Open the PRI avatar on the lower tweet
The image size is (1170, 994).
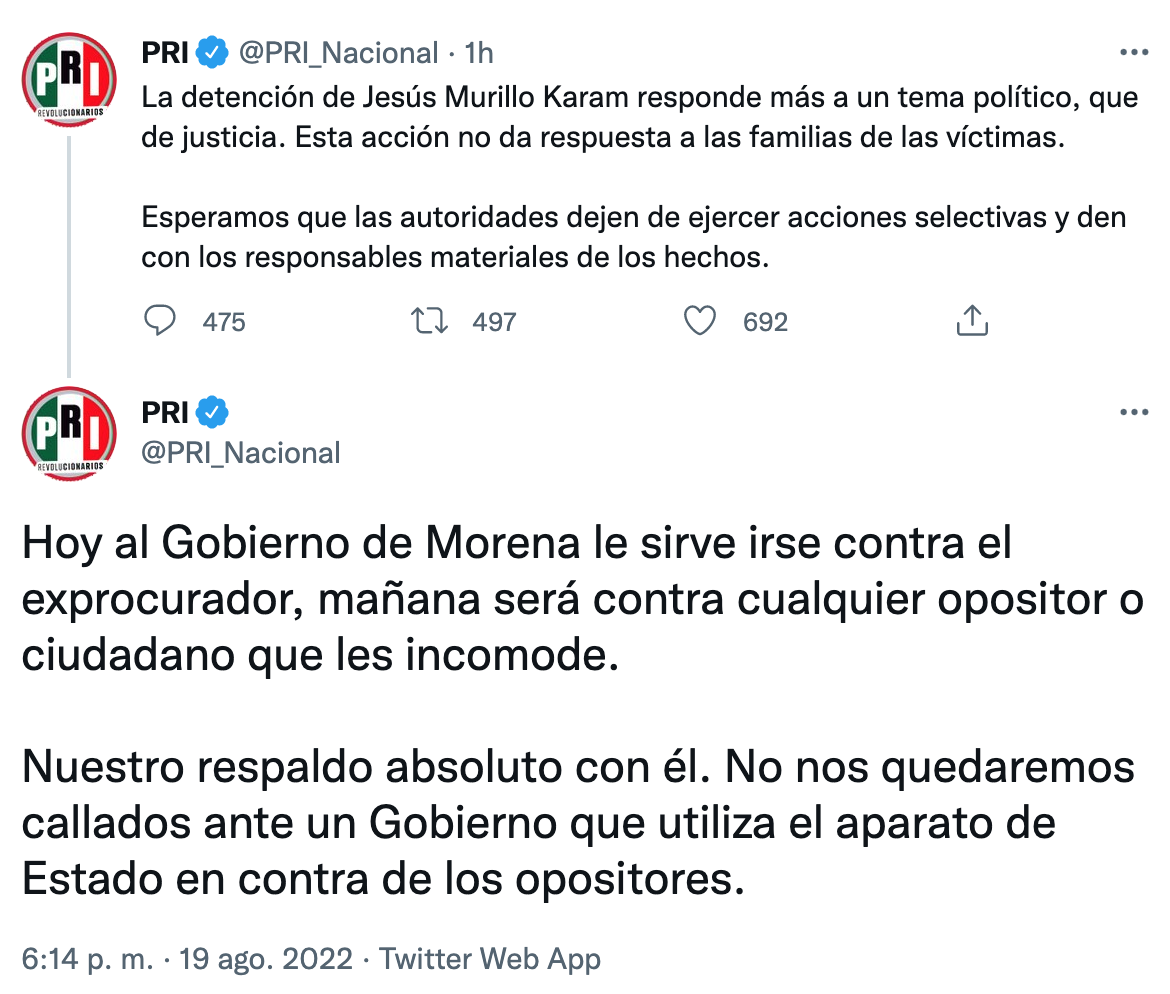[x=68, y=433]
